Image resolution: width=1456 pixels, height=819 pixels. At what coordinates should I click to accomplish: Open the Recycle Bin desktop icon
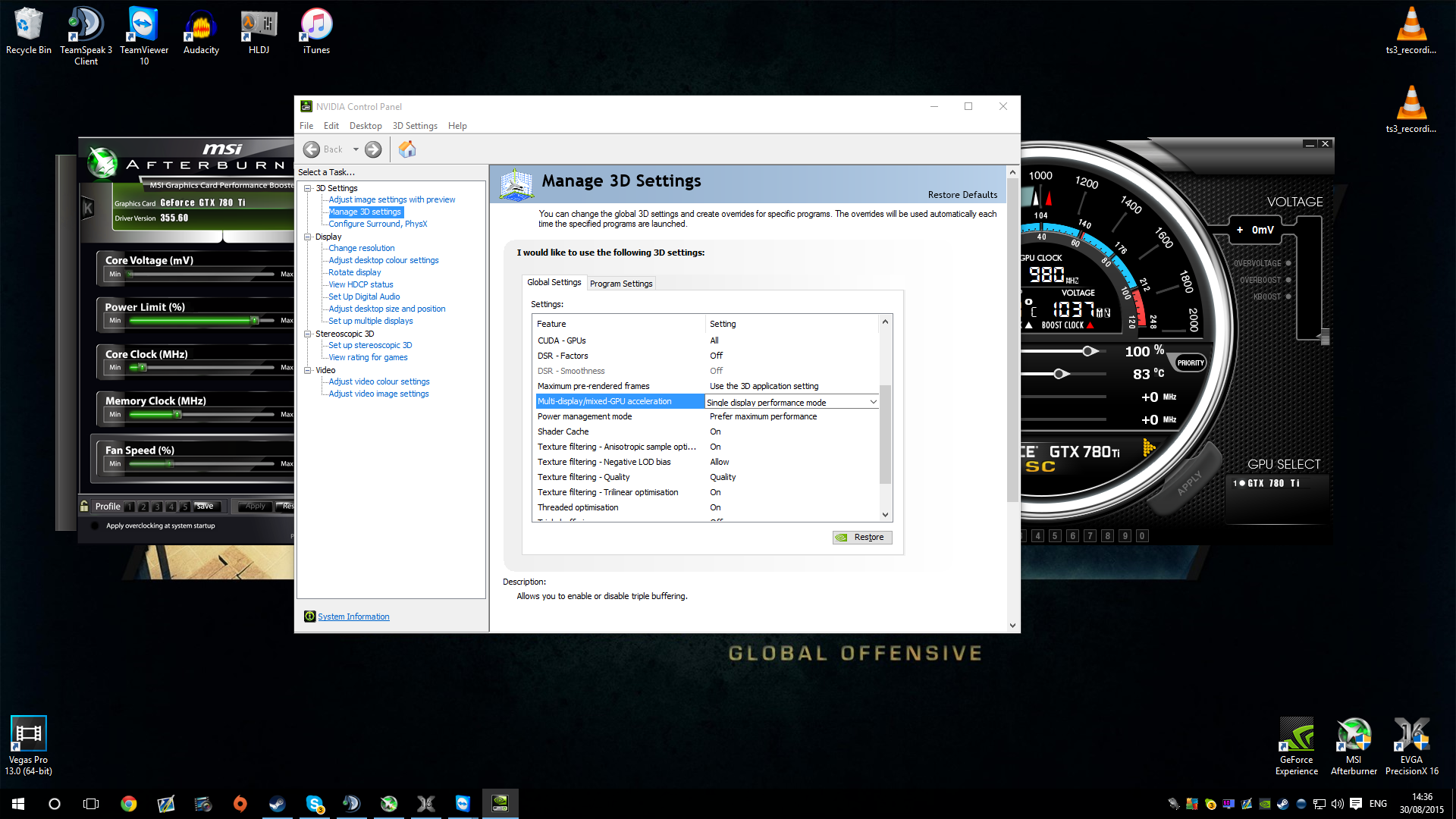pos(28,31)
